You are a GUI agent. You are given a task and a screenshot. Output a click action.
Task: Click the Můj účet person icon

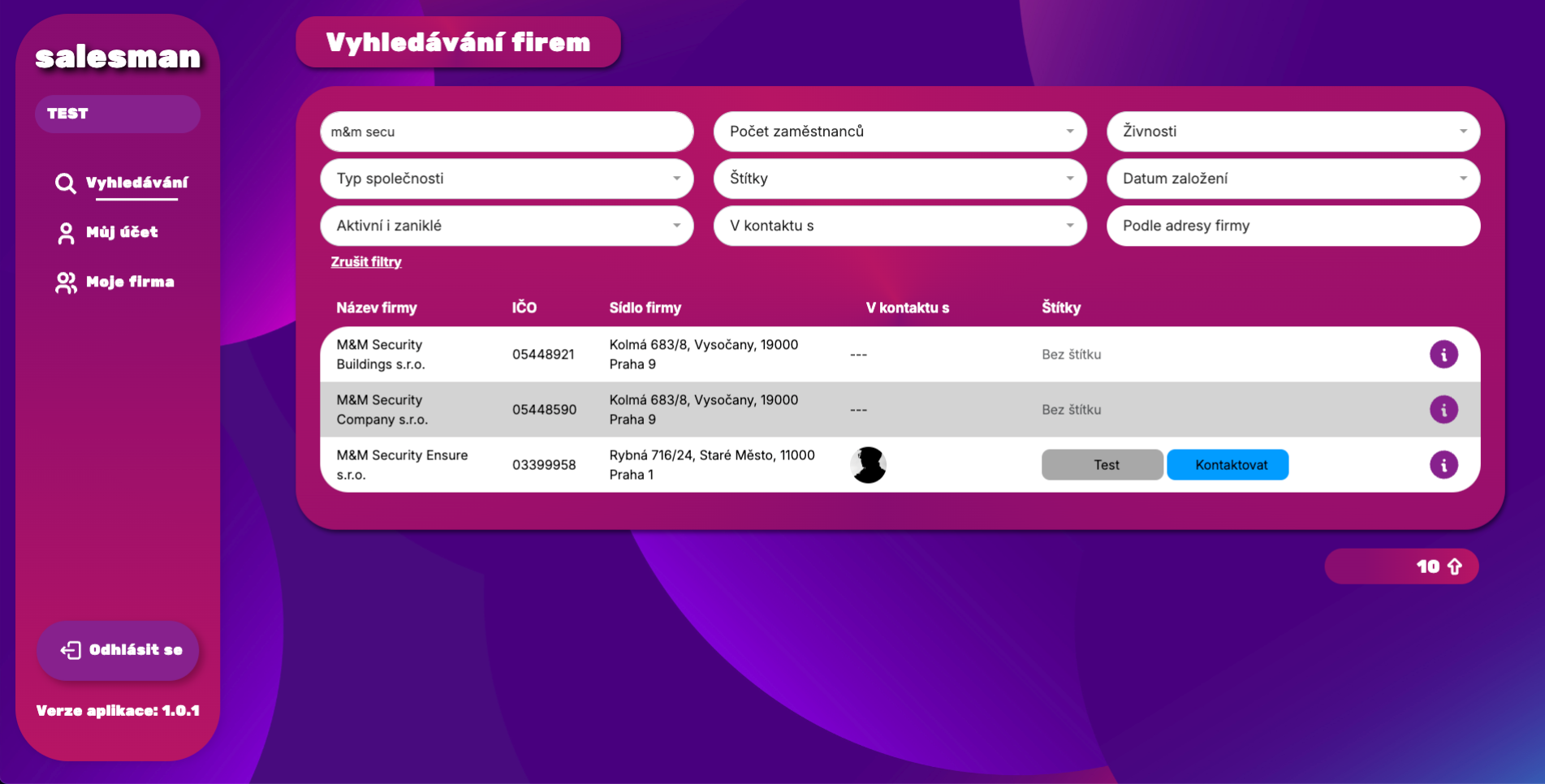pyautogui.click(x=66, y=234)
